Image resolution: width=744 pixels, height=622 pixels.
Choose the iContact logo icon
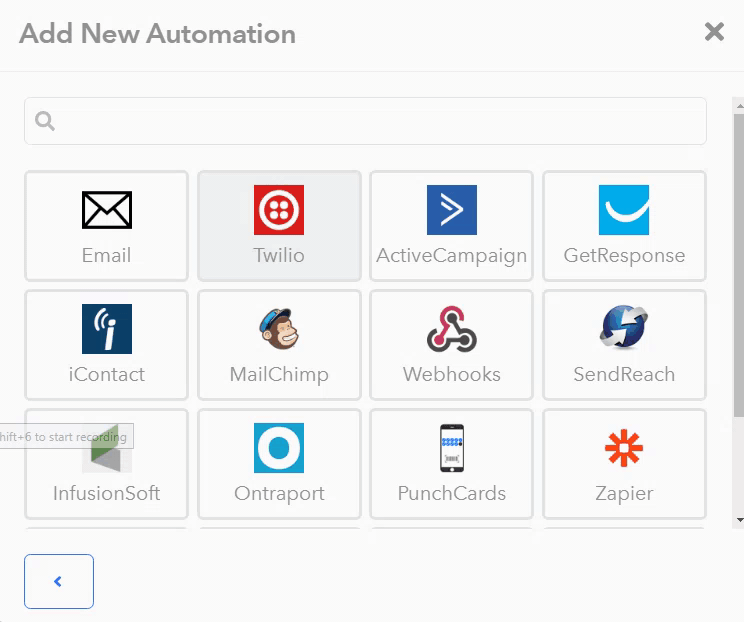(x=107, y=329)
